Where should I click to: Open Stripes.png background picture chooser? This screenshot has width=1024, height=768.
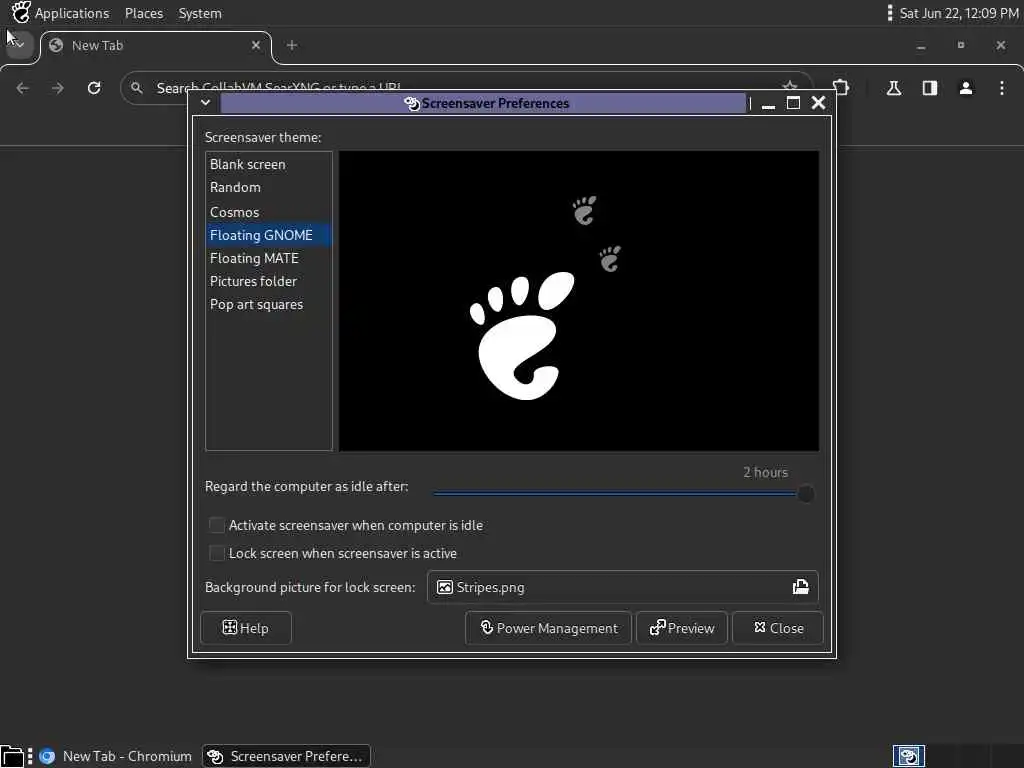tap(622, 587)
